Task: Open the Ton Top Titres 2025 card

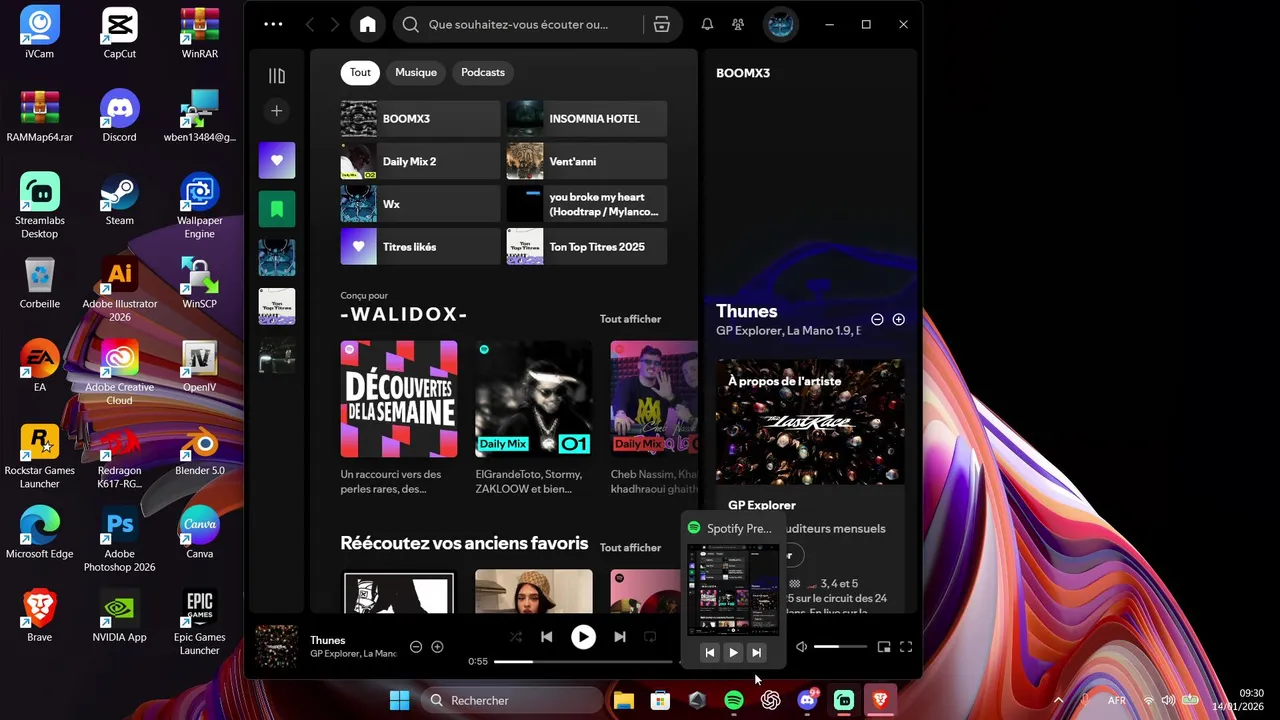Action: tap(587, 247)
